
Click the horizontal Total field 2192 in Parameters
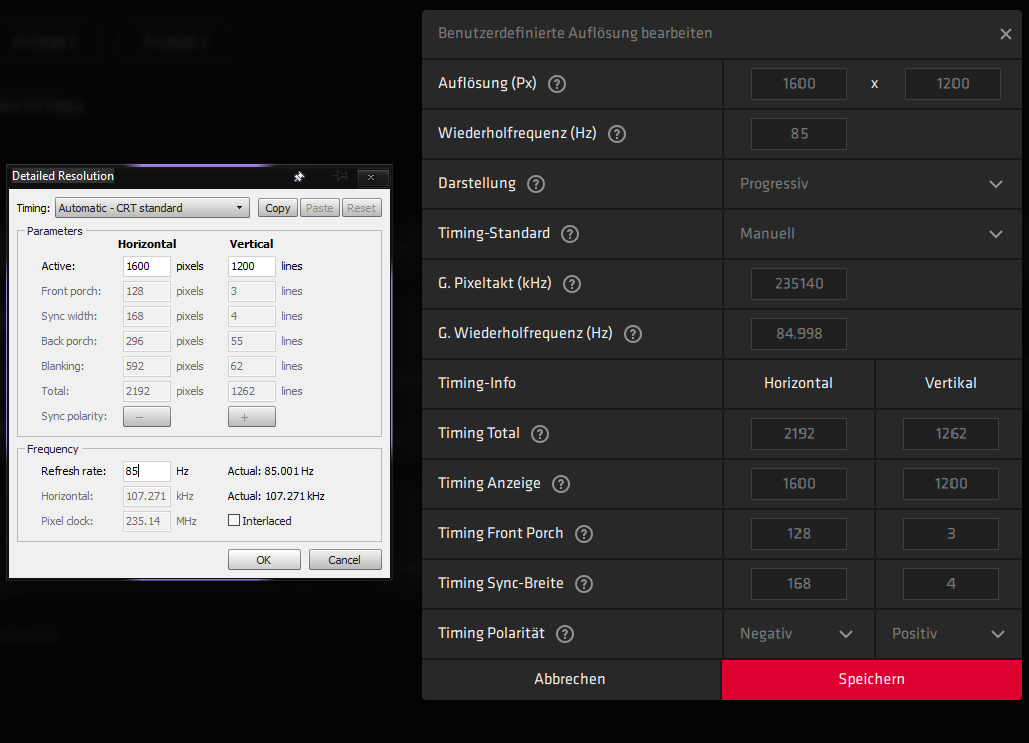pos(147,391)
